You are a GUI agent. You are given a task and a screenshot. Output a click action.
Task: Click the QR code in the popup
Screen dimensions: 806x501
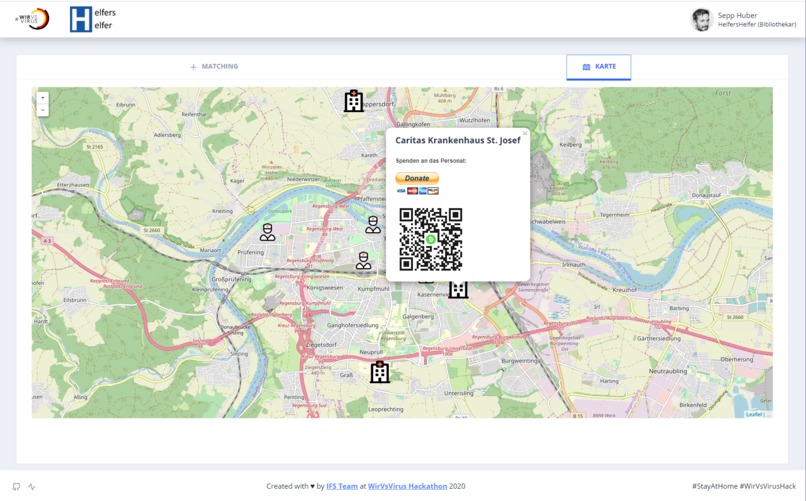click(431, 239)
